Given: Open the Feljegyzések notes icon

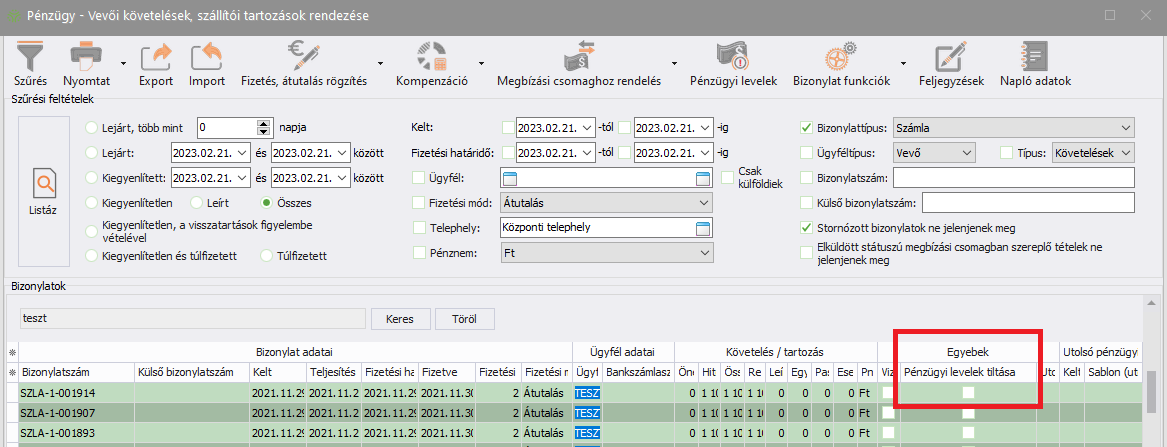Looking at the screenshot, I should (951, 58).
